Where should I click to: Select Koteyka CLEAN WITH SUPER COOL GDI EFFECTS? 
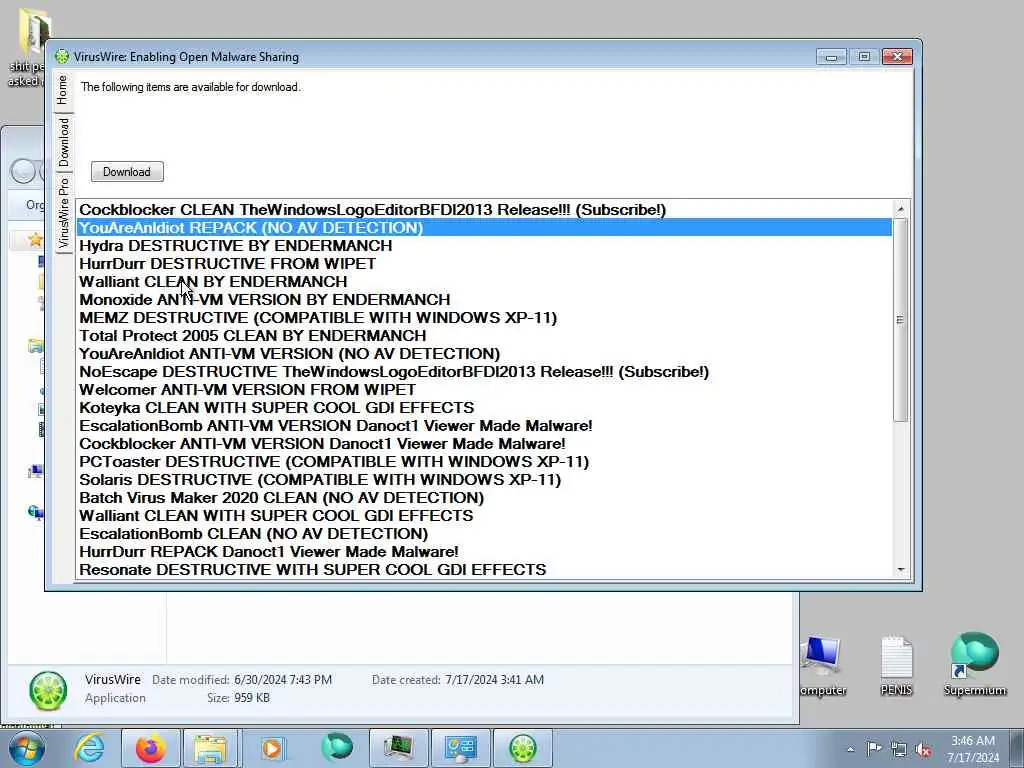[x=484, y=408]
